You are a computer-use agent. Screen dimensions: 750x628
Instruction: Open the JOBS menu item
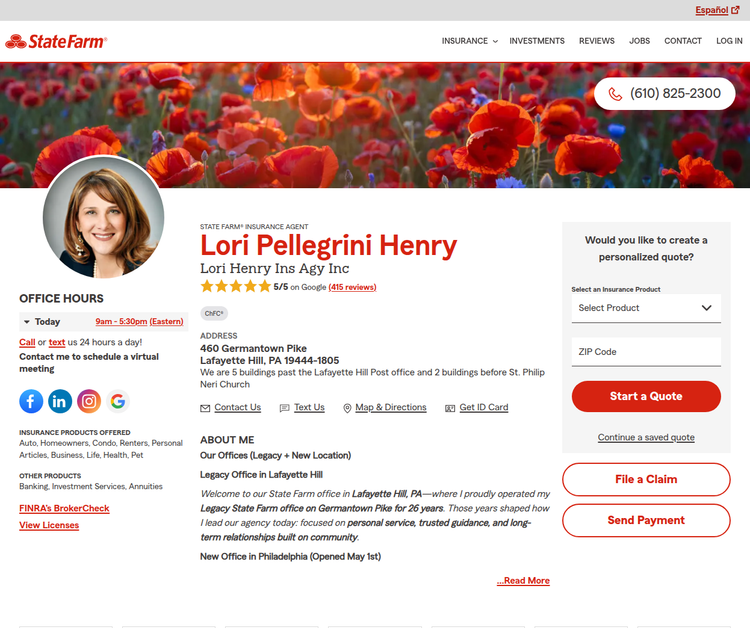pyautogui.click(x=639, y=41)
